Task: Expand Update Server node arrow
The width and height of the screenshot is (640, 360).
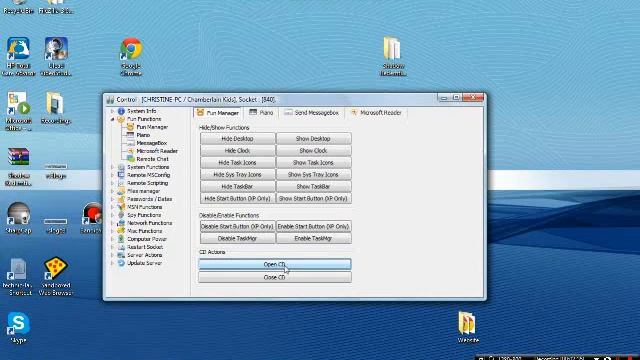Action: (x=112, y=263)
